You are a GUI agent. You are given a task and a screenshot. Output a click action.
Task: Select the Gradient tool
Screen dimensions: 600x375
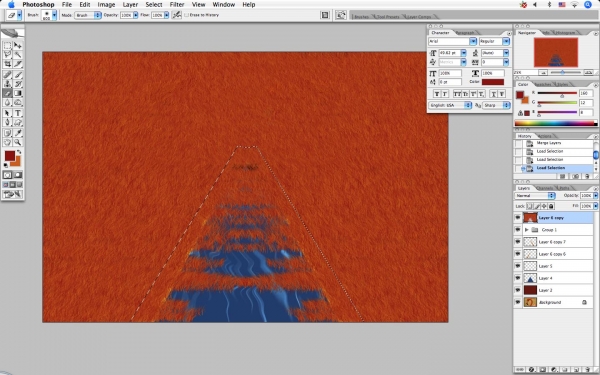click(18, 93)
